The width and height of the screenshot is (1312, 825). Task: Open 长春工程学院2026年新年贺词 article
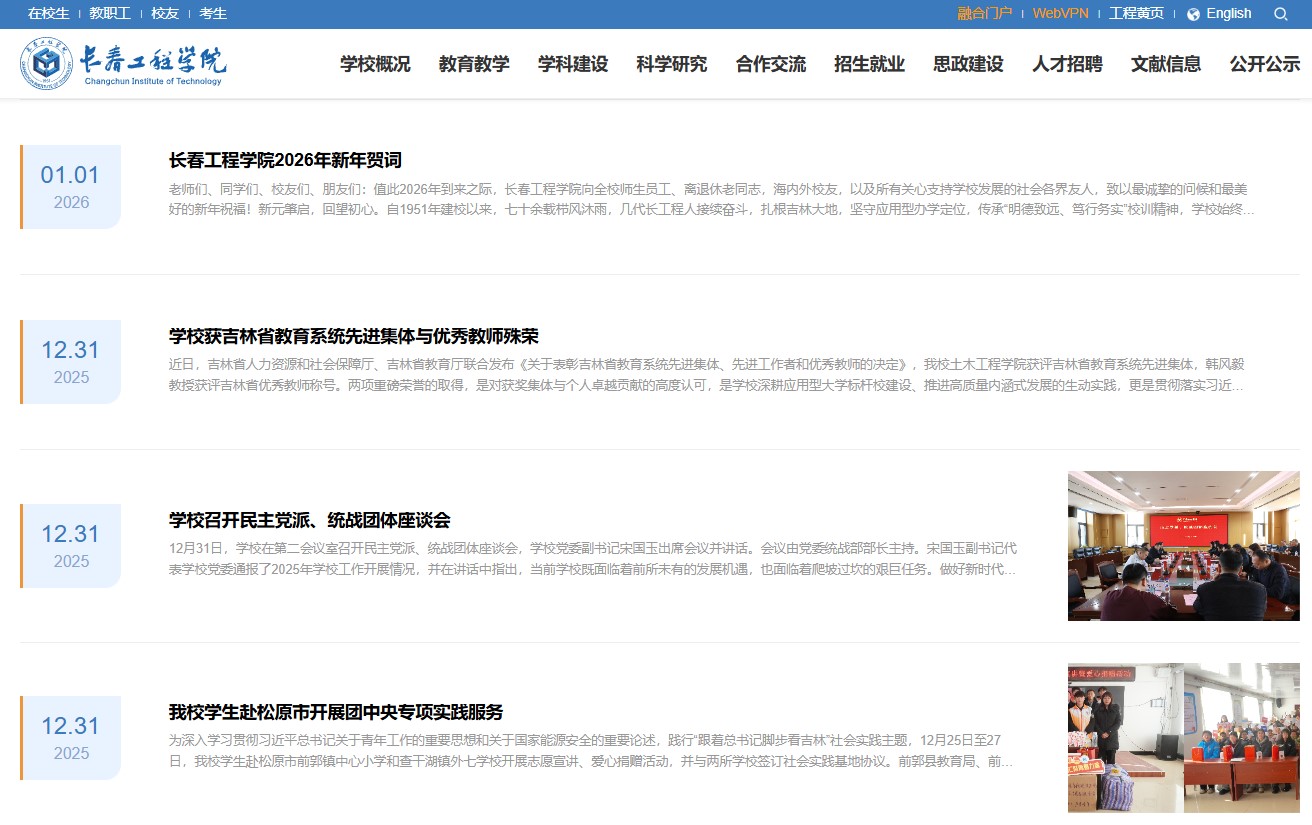[x=285, y=160]
